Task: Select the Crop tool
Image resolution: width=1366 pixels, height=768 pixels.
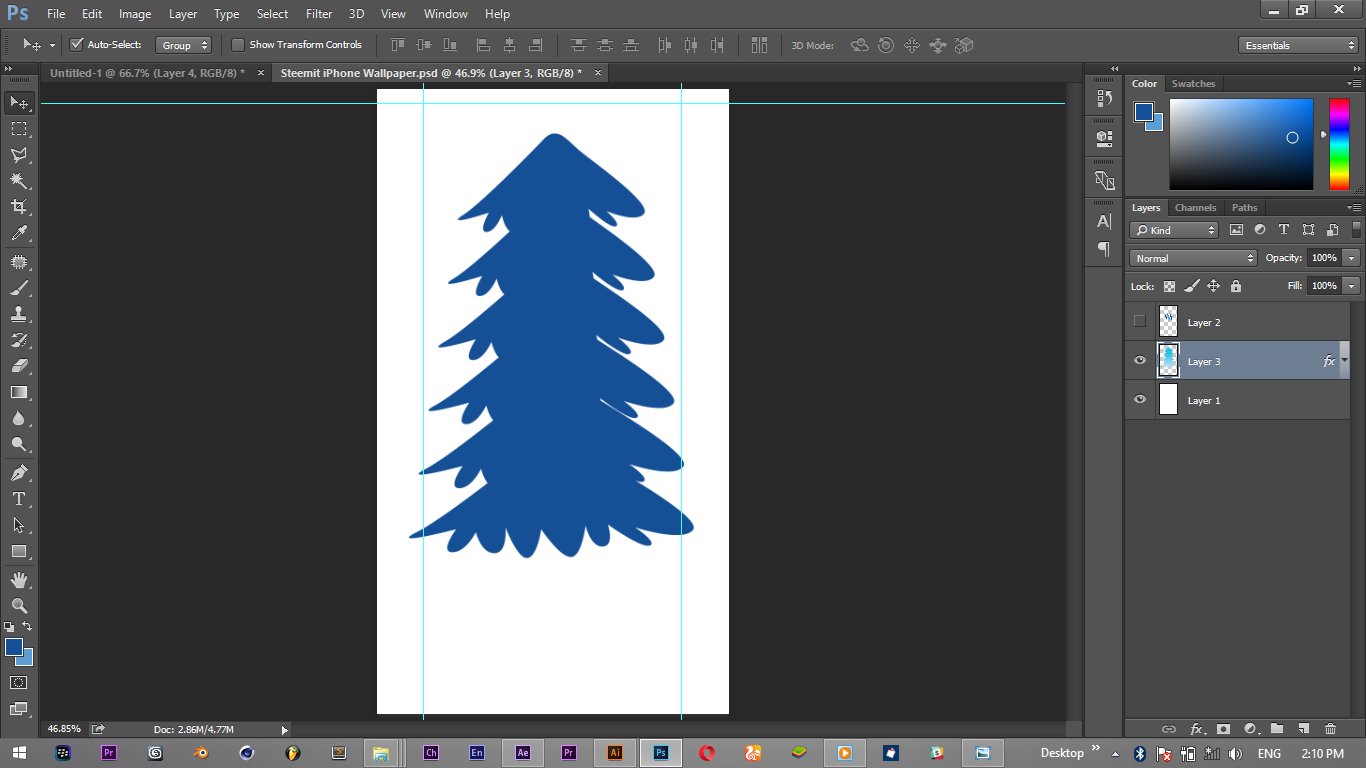Action: coord(19,207)
